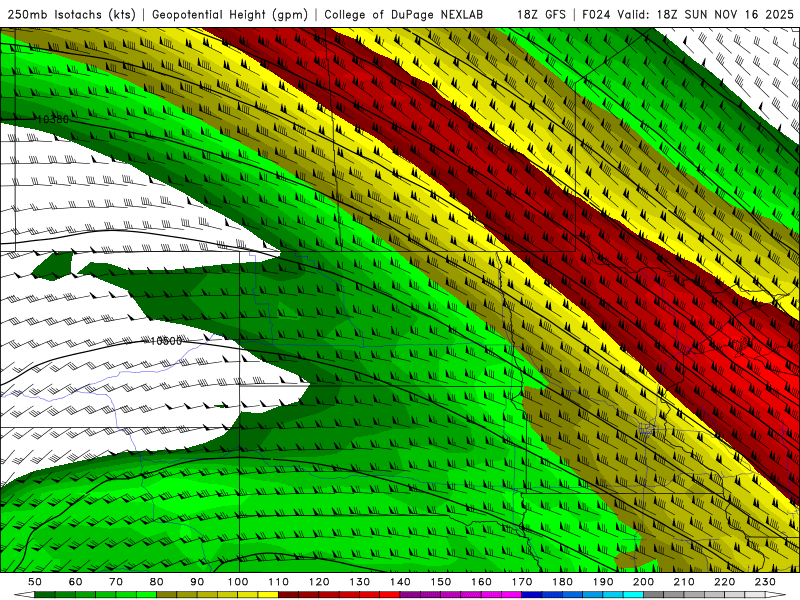This screenshot has width=800, height=600.
Task: Click the bright yellow swatch left of 110
Action: tap(268, 595)
